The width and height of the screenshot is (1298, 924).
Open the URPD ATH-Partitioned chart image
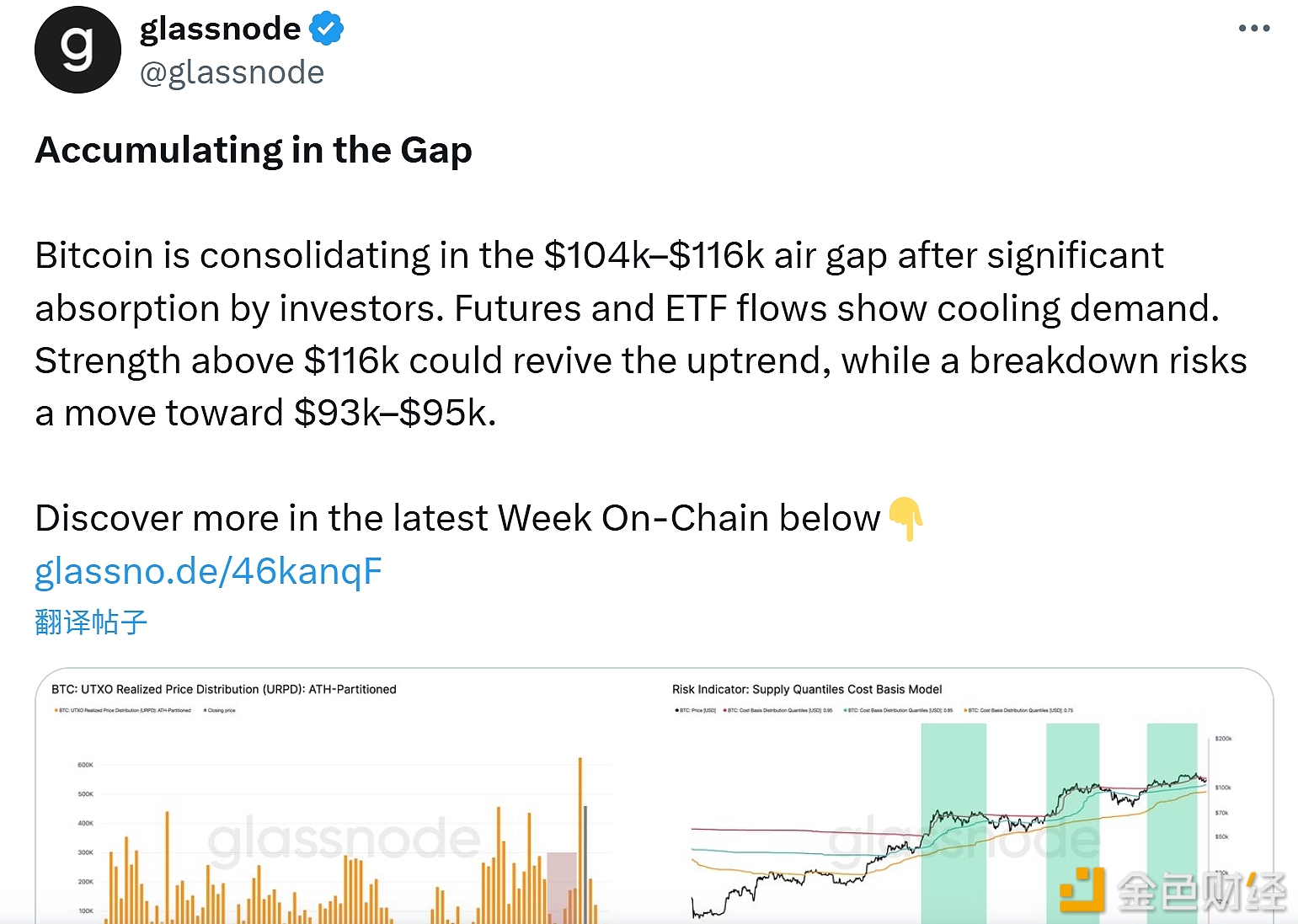(337, 809)
